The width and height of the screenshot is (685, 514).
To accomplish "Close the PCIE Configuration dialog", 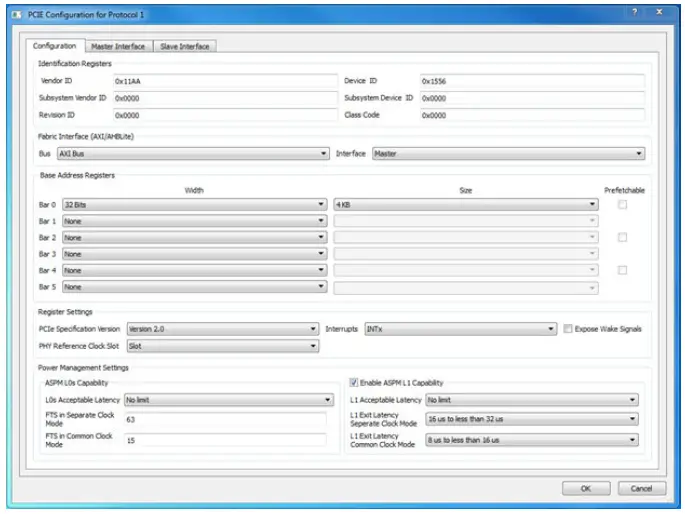I will [659, 12].
